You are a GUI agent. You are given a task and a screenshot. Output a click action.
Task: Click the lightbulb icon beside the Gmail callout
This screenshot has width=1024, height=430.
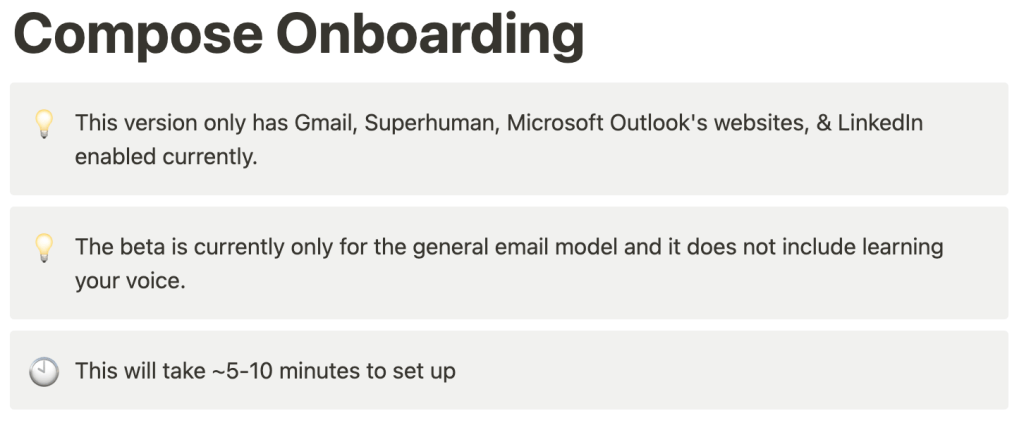(x=43, y=124)
